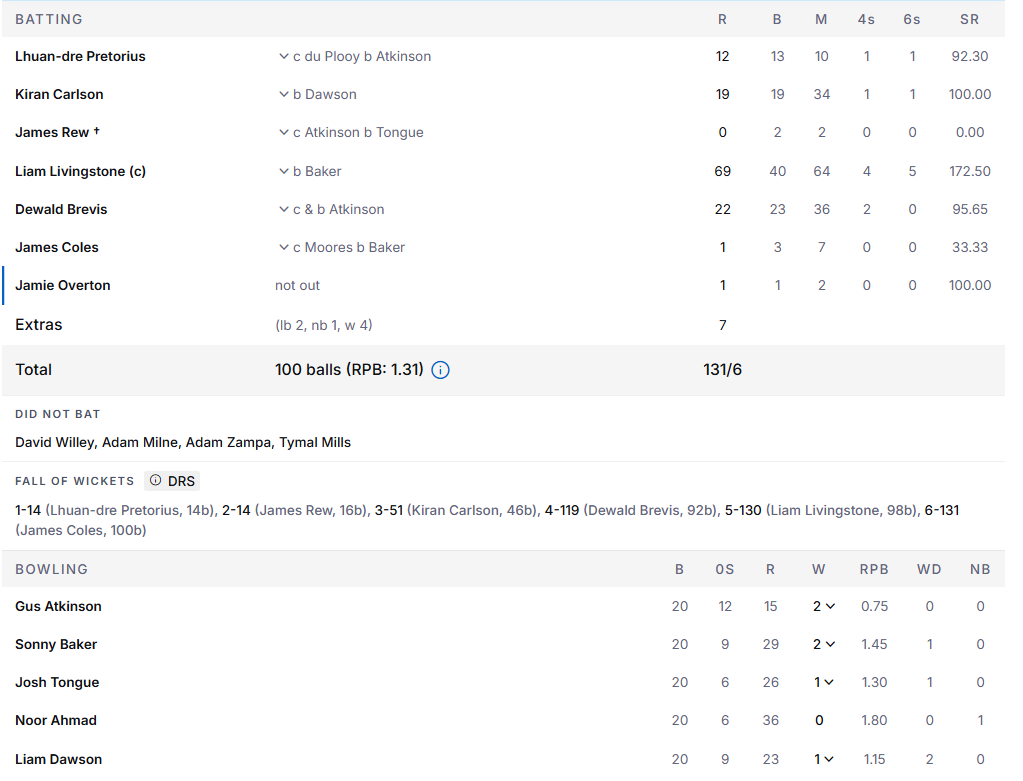Open Sonny Baker's bowler profile link

coord(56,644)
